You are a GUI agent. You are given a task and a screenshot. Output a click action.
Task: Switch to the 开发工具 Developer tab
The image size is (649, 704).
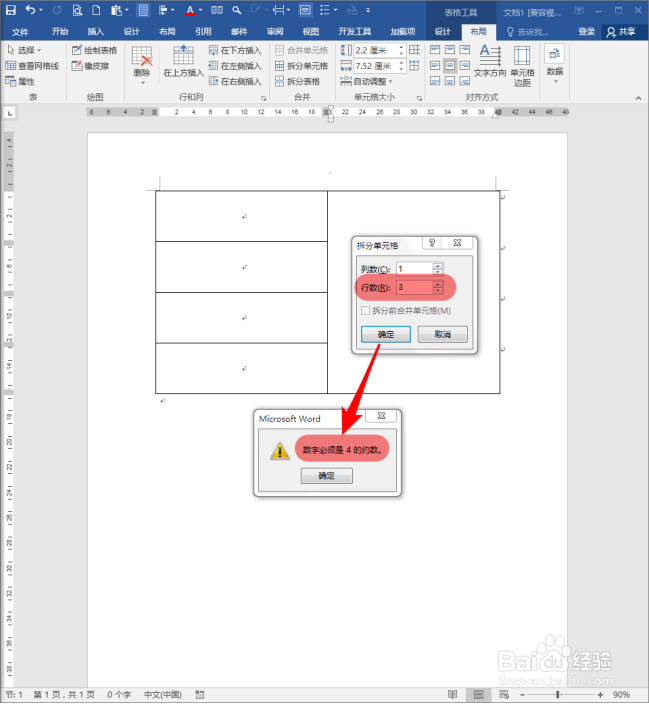[354, 31]
